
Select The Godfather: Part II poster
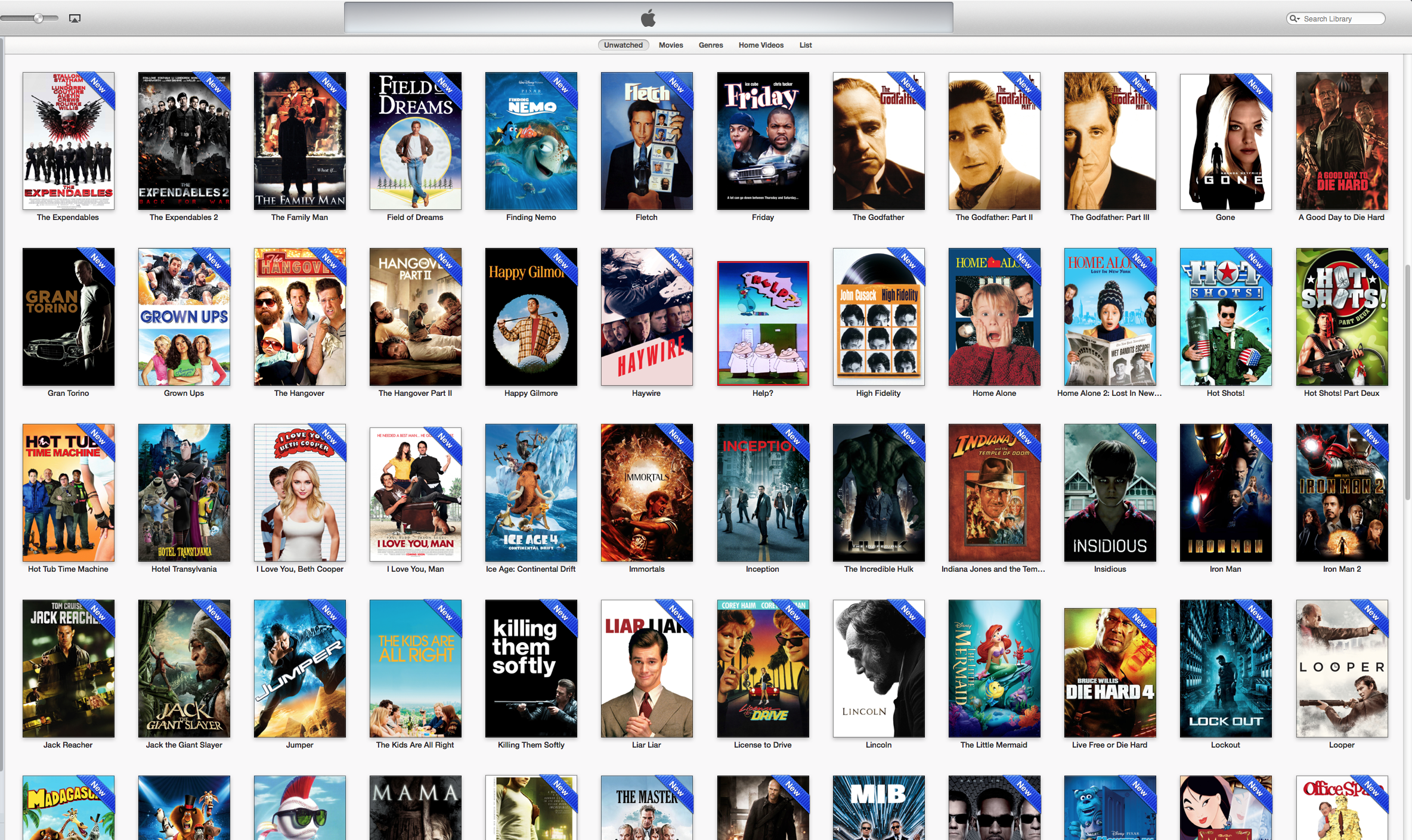[x=995, y=141]
